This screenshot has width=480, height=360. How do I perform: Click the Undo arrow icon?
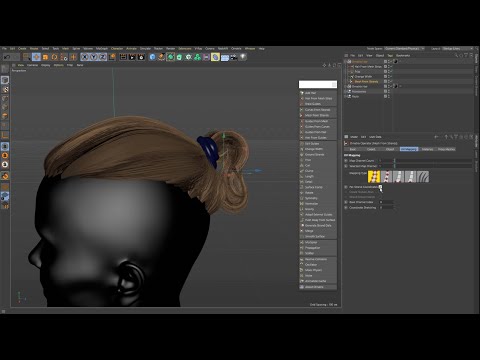point(7,57)
